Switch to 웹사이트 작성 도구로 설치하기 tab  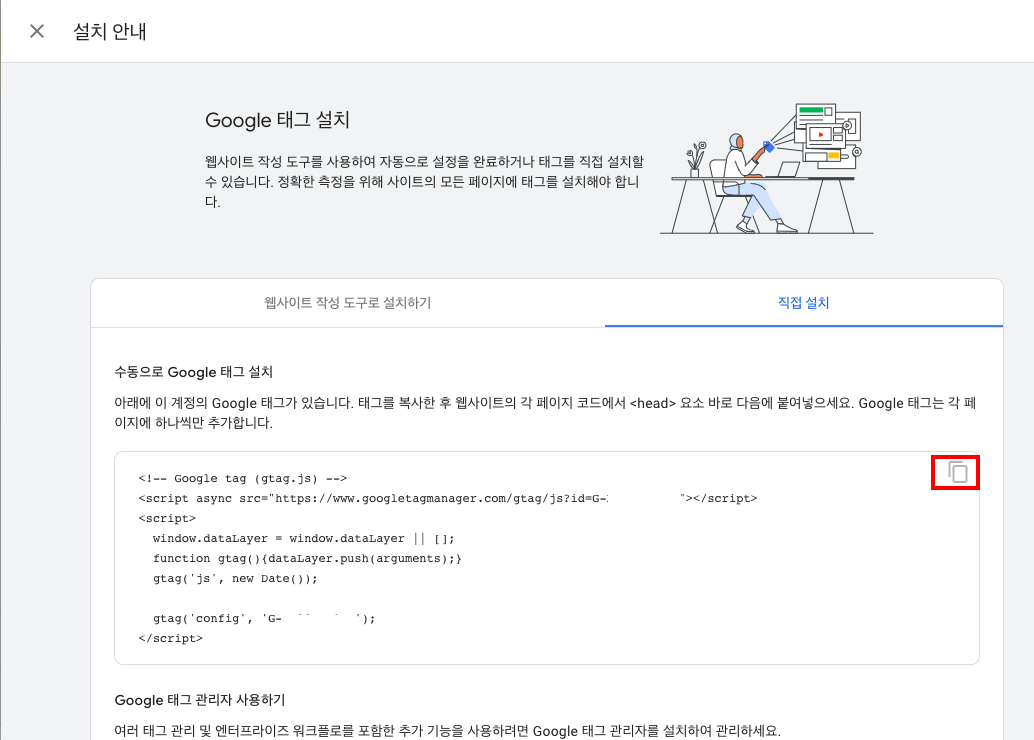(x=348, y=303)
